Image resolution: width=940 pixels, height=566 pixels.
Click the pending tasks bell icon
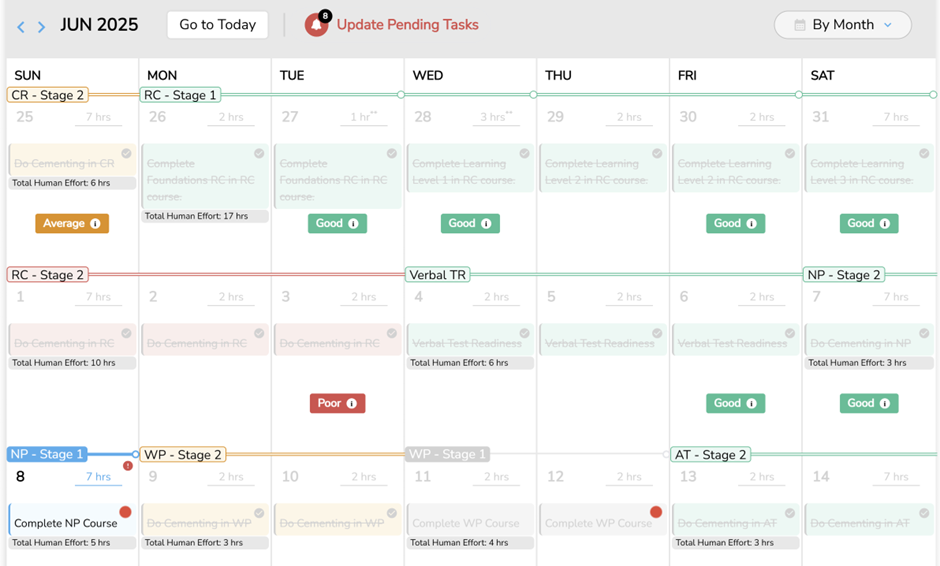click(x=316, y=25)
